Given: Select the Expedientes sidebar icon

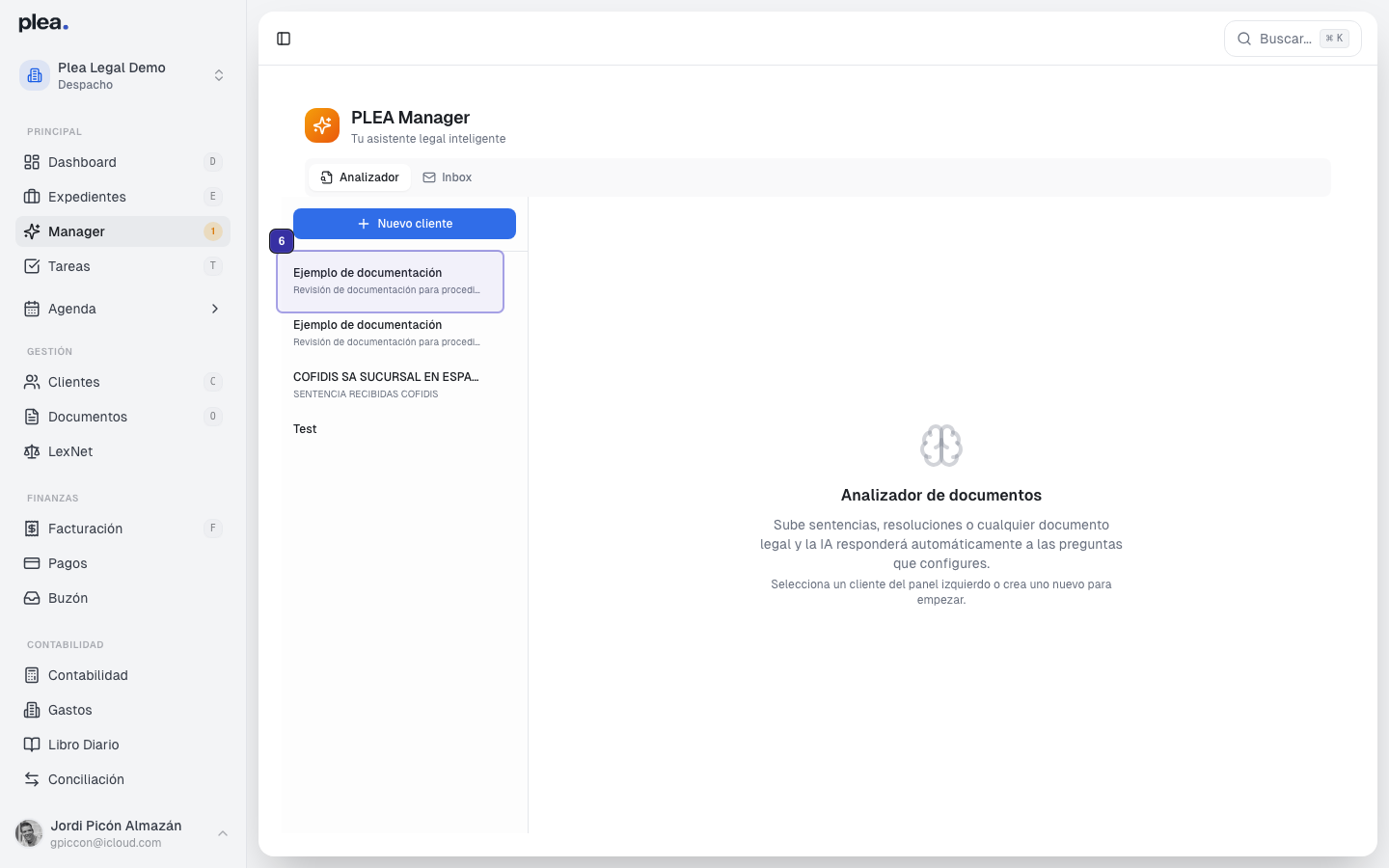Looking at the screenshot, I should point(32,197).
